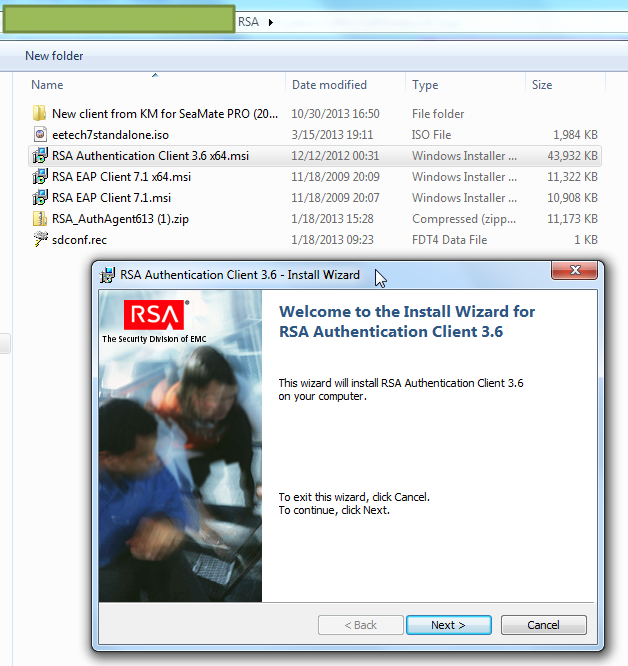Image resolution: width=628 pixels, height=666 pixels.
Task: Click the size value 11,322 KB
Action: pos(572,176)
